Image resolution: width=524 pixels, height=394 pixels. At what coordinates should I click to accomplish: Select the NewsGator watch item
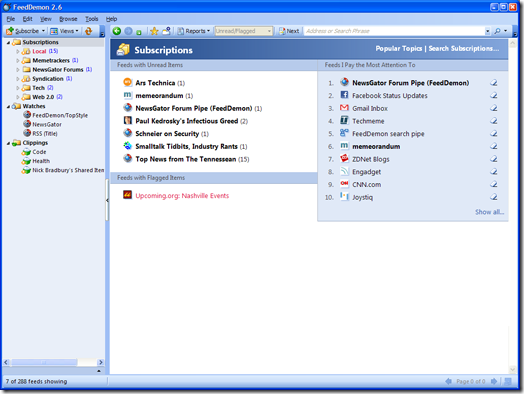(x=47, y=124)
